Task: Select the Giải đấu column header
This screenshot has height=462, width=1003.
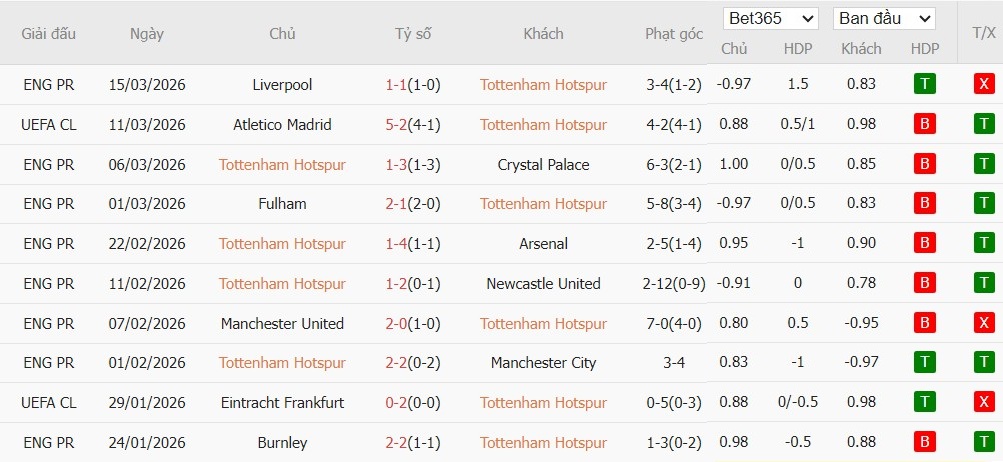Action: click(x=49, y=33)
